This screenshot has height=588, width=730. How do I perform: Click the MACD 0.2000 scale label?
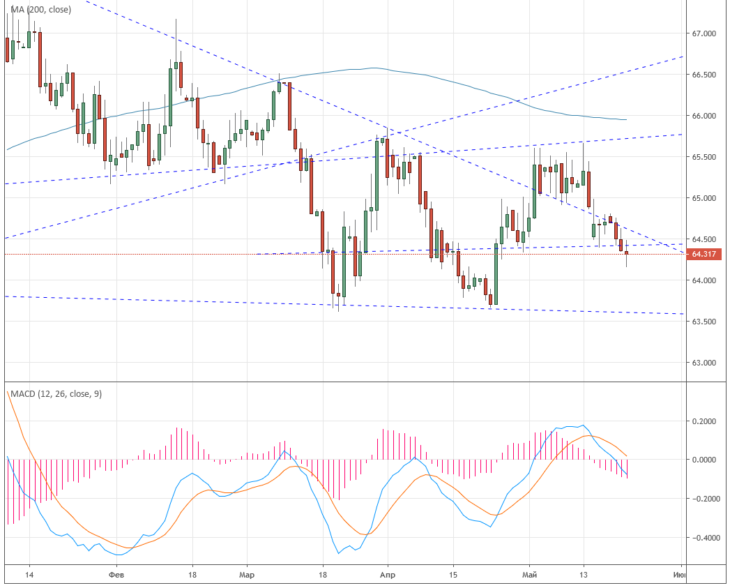(704, 421)
